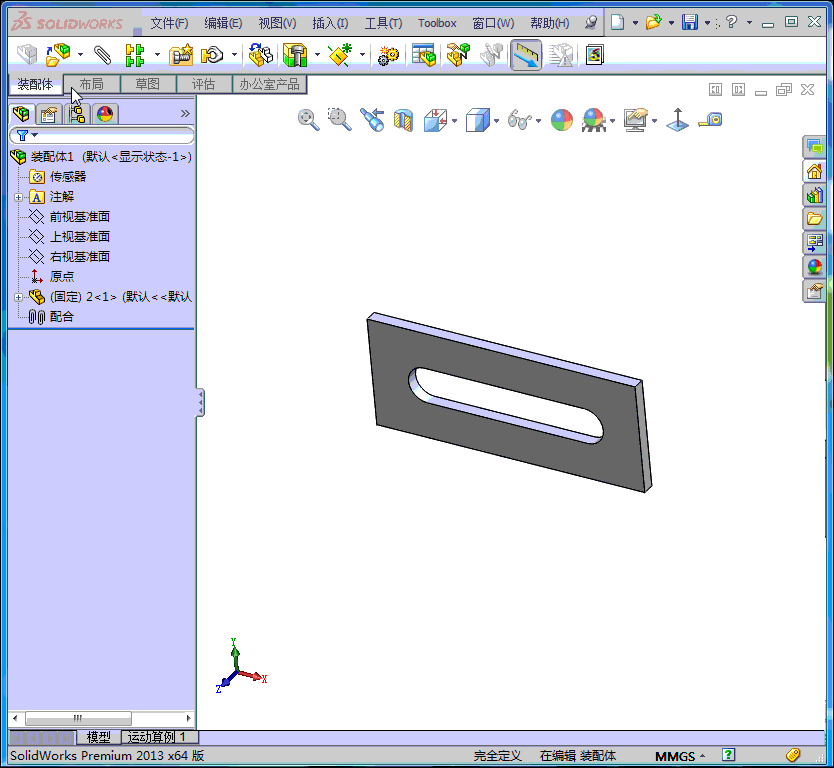Viewport: 834px width, 768px height.
Task: Click the 3D triad axis view icon
Action: point(678,120)
